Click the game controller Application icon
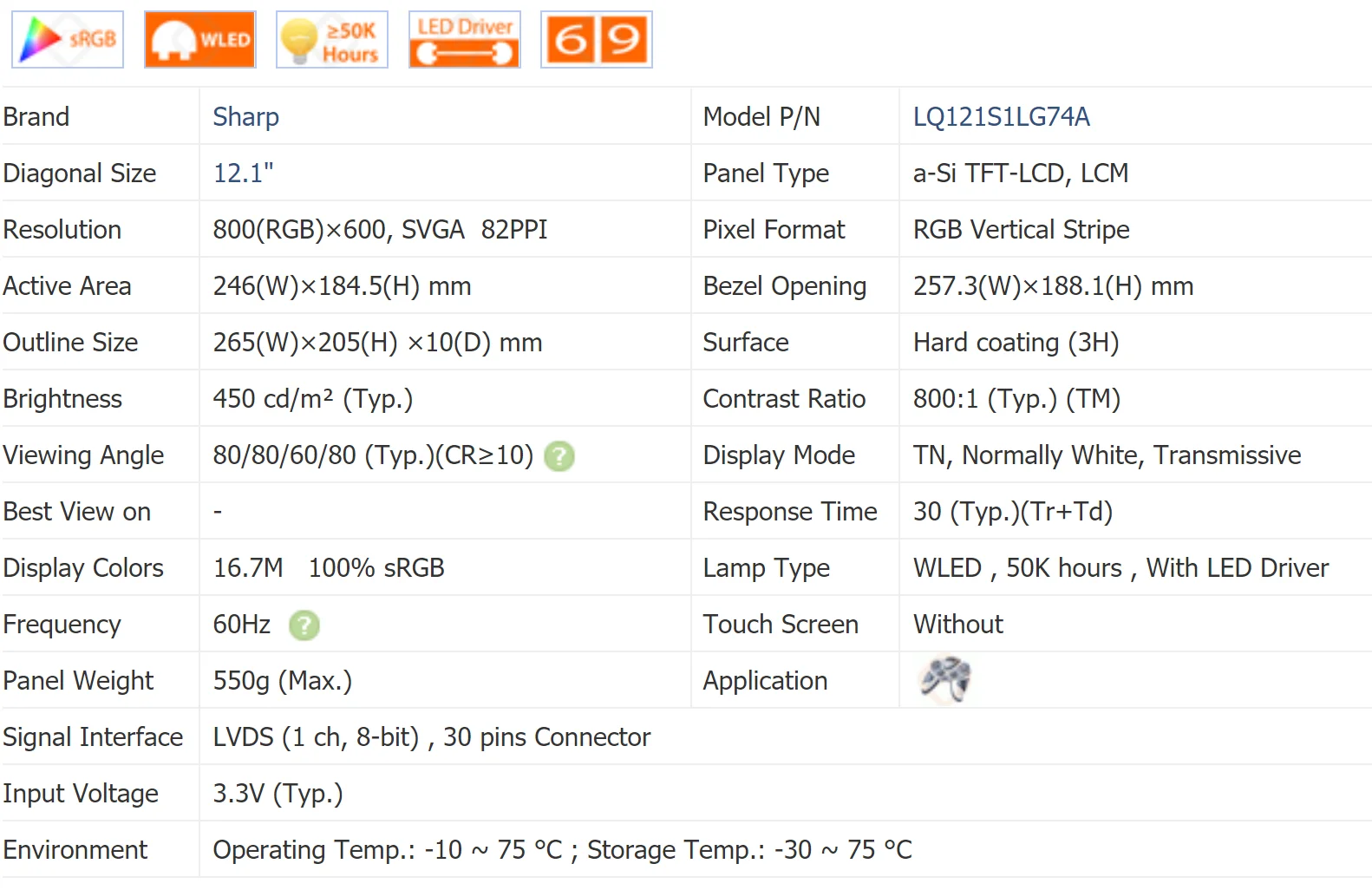 tap(944, 679)
